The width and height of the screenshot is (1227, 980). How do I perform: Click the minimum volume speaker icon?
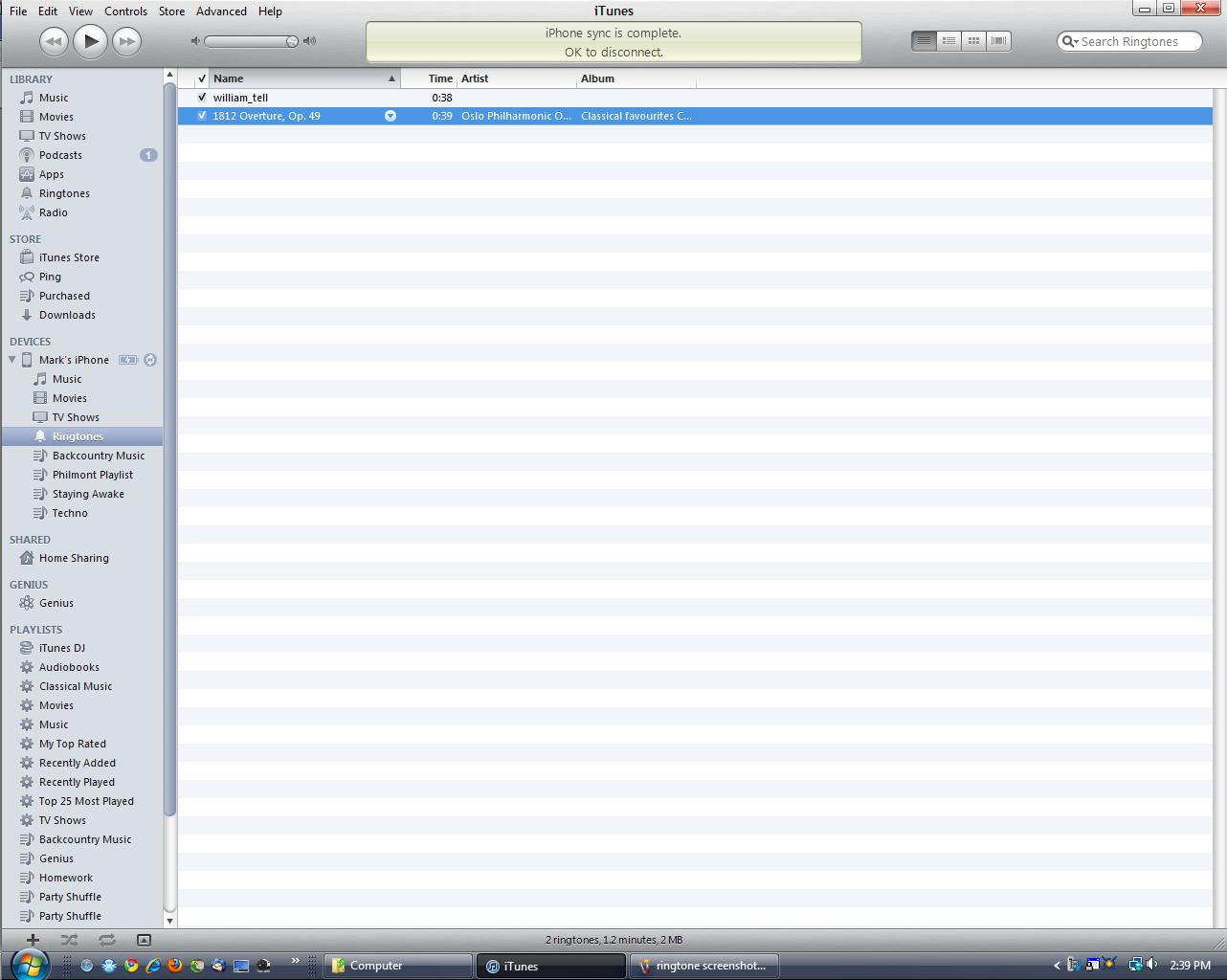coord(195,41)
